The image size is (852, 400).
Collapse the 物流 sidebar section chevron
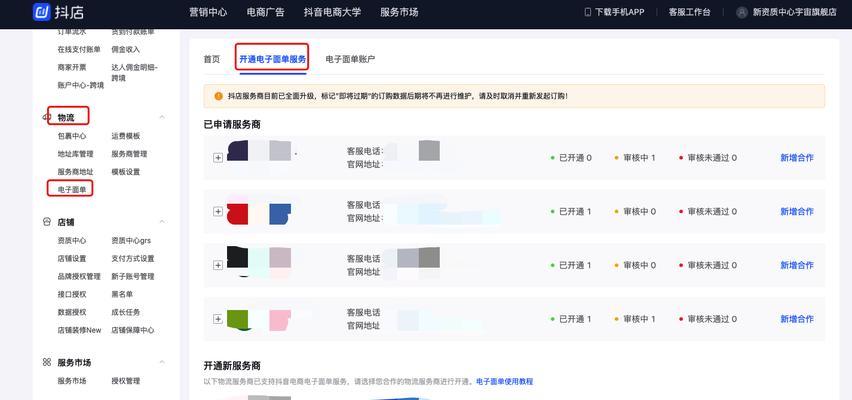[162, 117]
